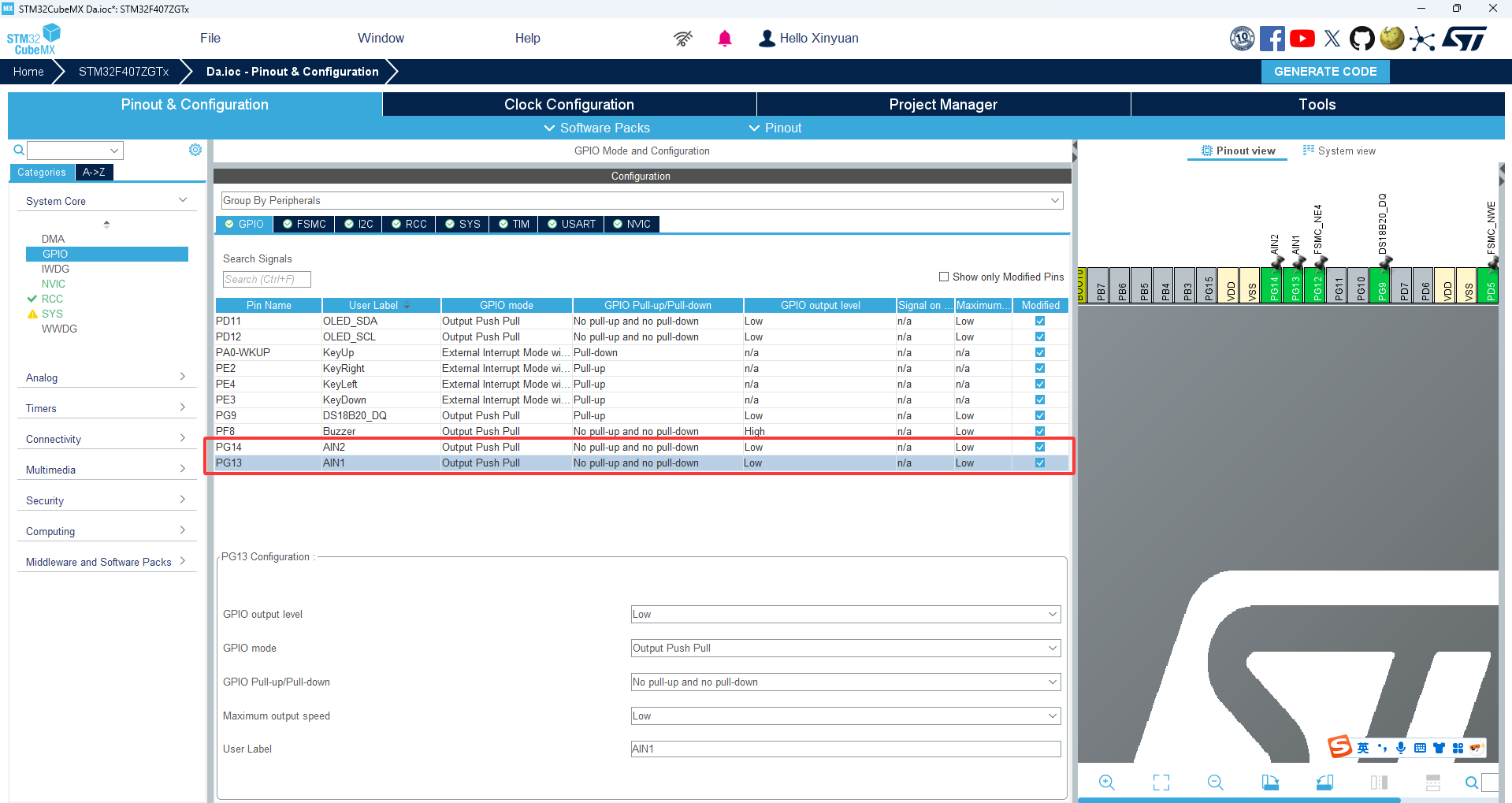Toggle the Sogou voice input microphone
Screen dimensions: 1512x803
[x=1401, y=748]
